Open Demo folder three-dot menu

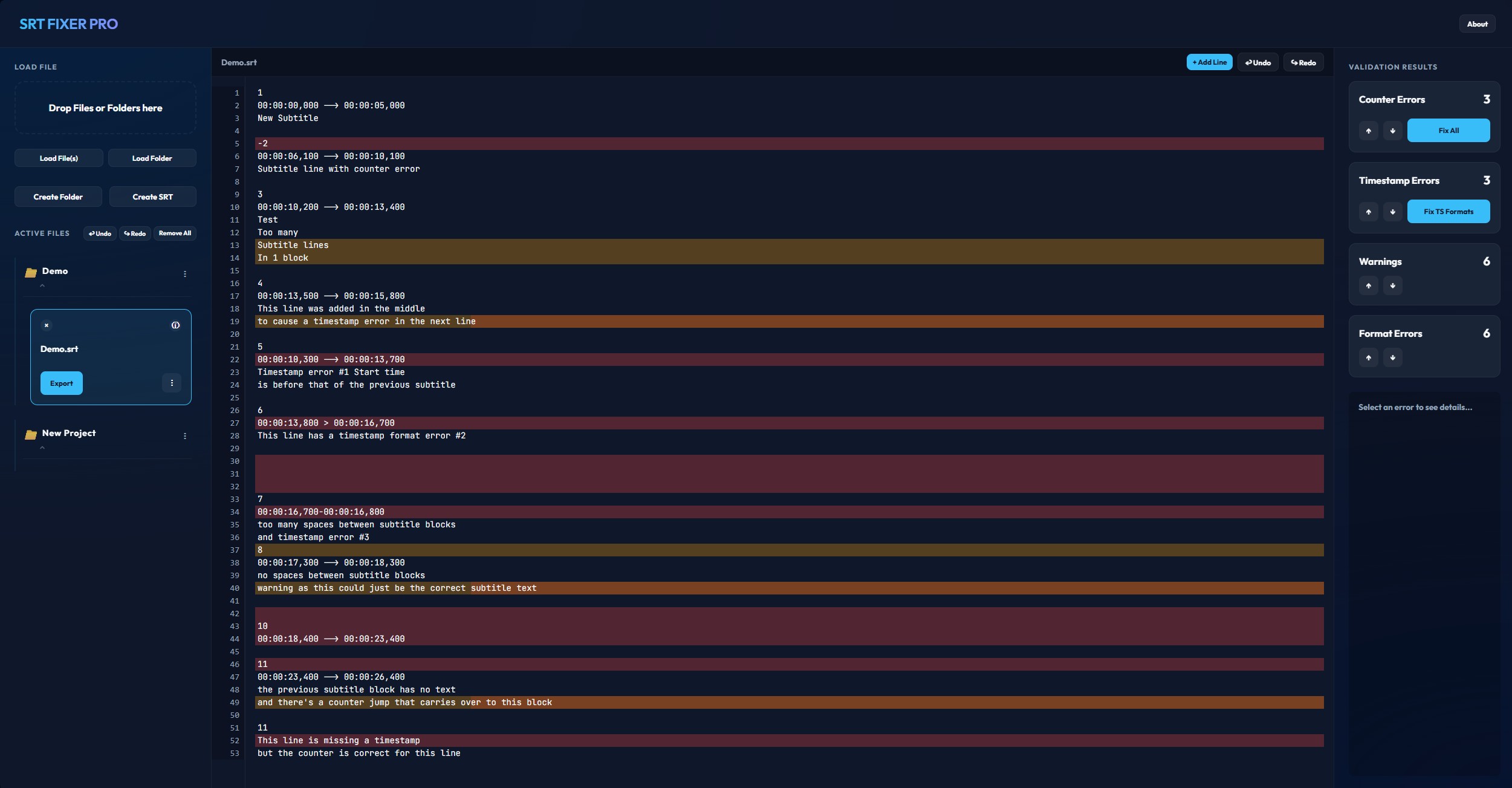[185, 274]
